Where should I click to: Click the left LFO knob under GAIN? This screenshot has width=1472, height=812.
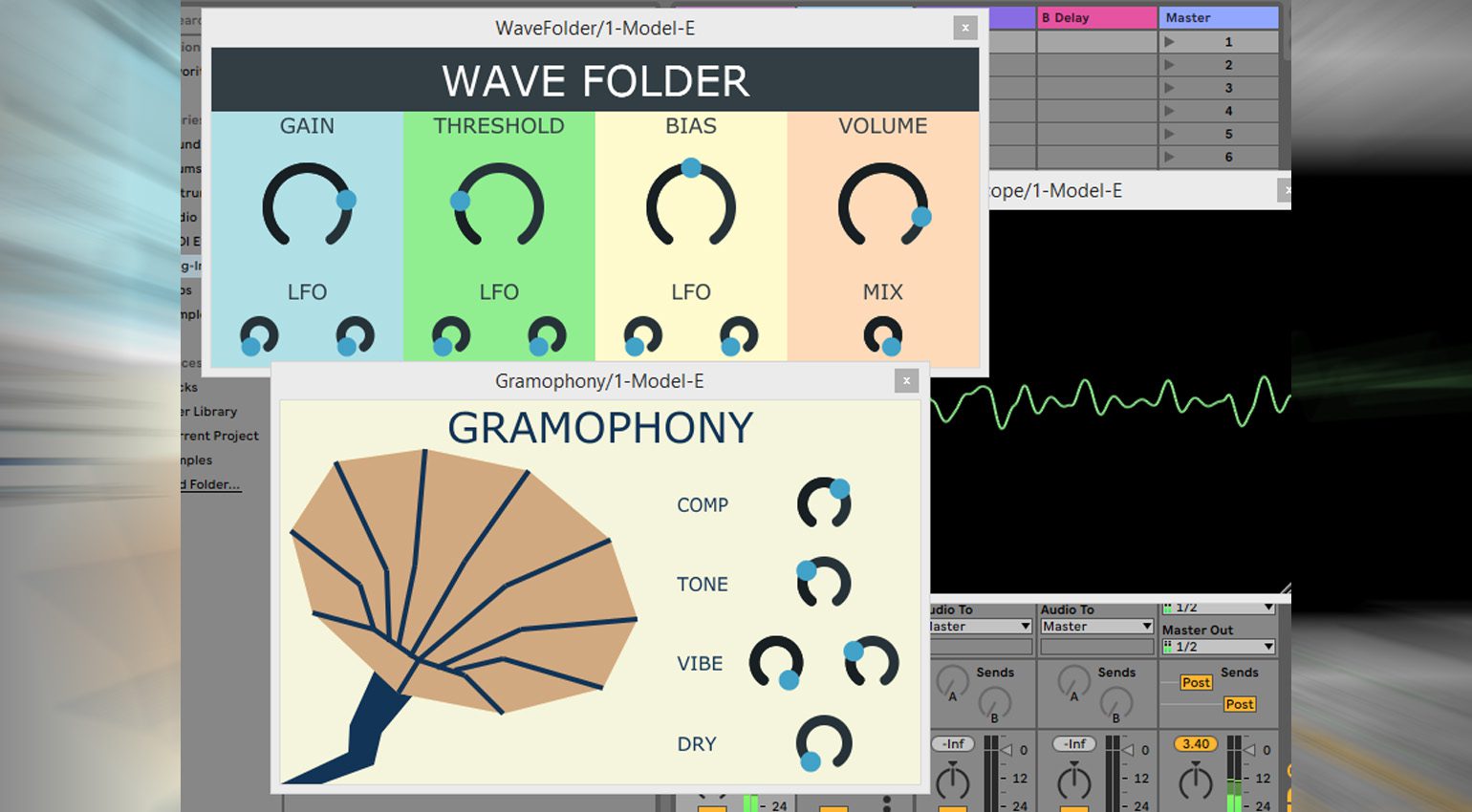pos(259,335)
